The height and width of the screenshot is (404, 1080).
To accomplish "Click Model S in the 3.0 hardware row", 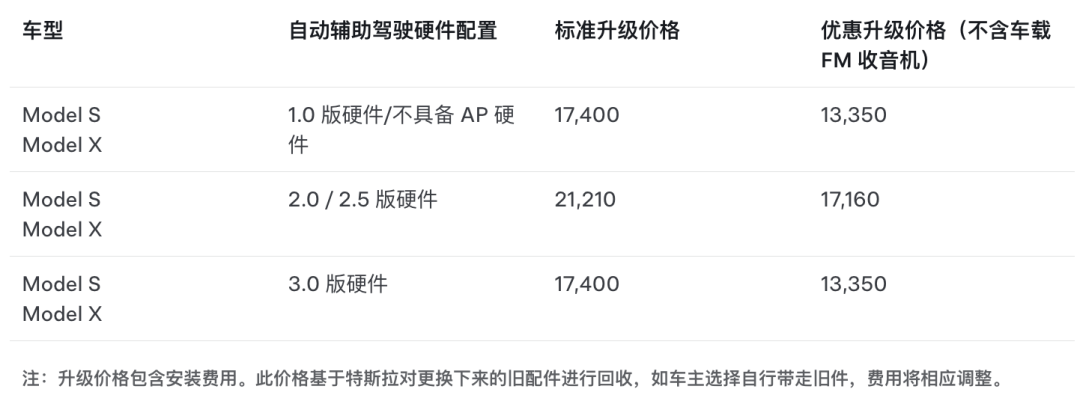I will pos(62,284).
